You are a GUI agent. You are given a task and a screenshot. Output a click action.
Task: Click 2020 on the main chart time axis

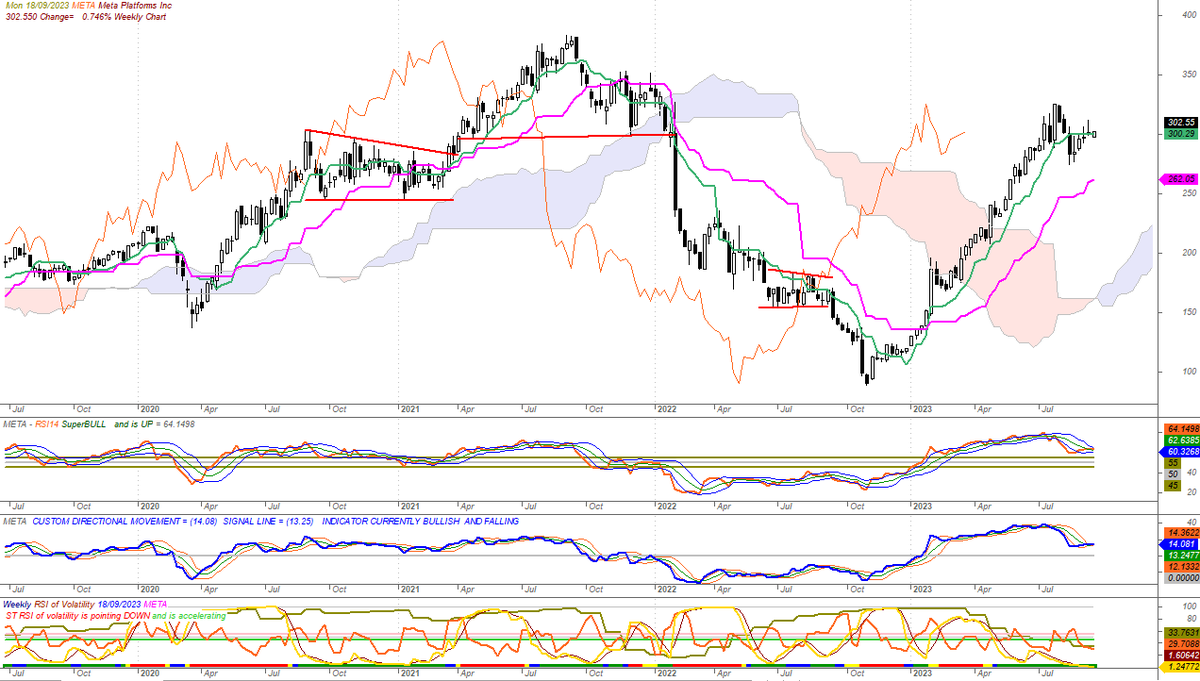pos(150,409)
